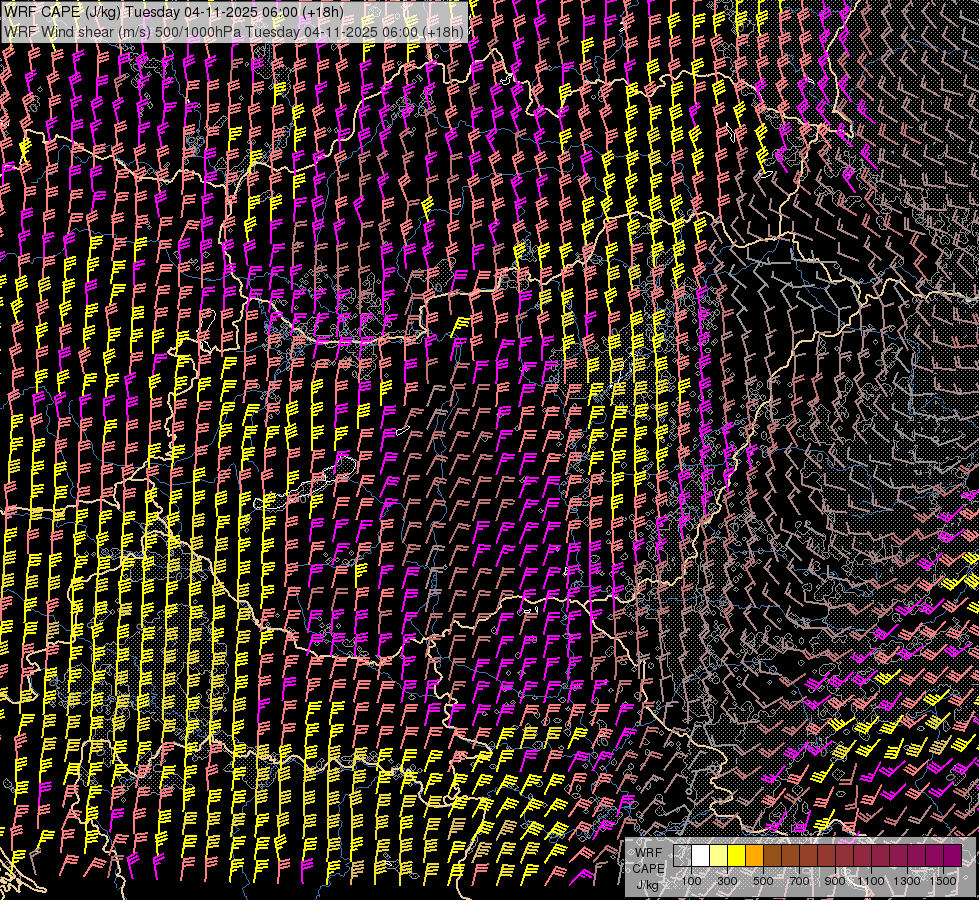Click the 100 legend value label
Viewport: 979px width, 900px height.
(691, 881)
